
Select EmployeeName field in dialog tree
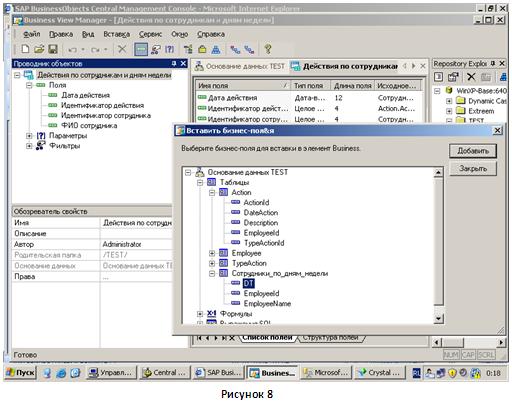click(x=267, y=304)
